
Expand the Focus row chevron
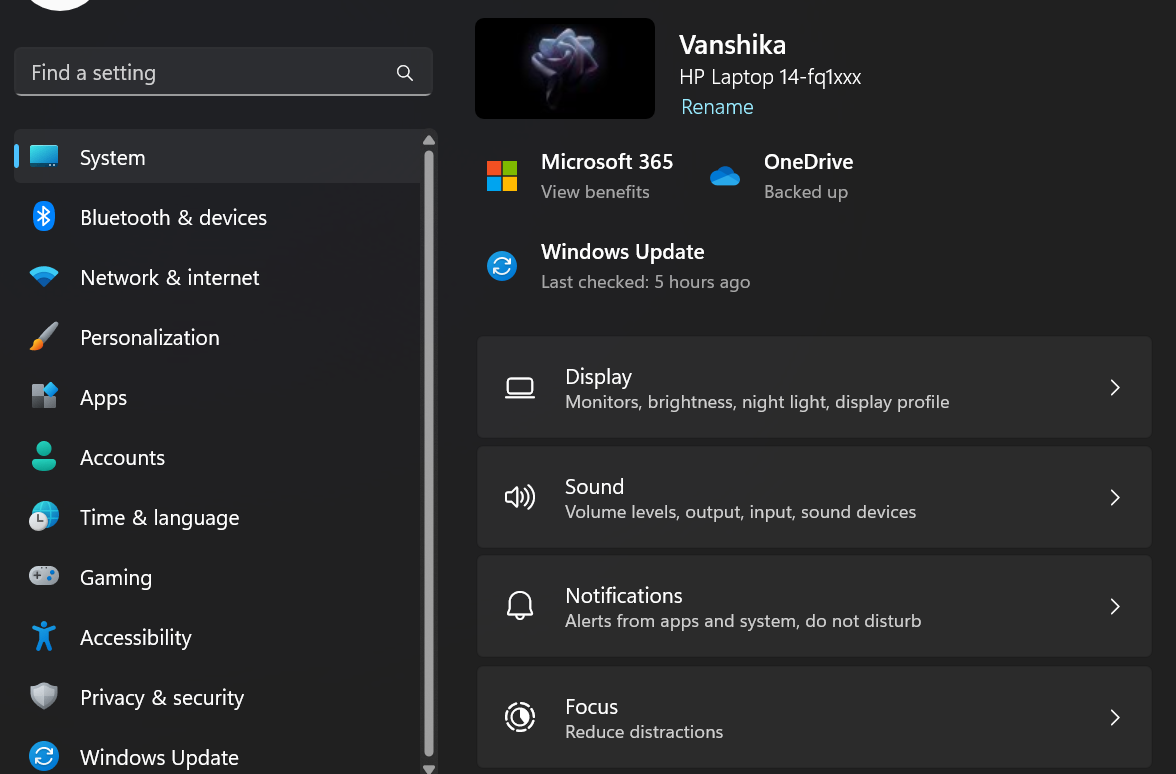1115,717
